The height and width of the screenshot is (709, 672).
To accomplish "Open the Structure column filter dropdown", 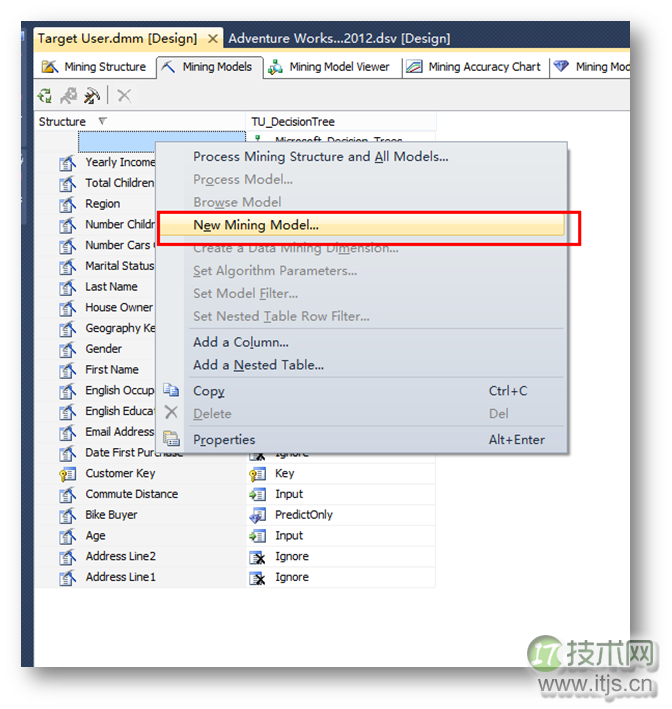I will pyautogui.click(x=103, y=122).
